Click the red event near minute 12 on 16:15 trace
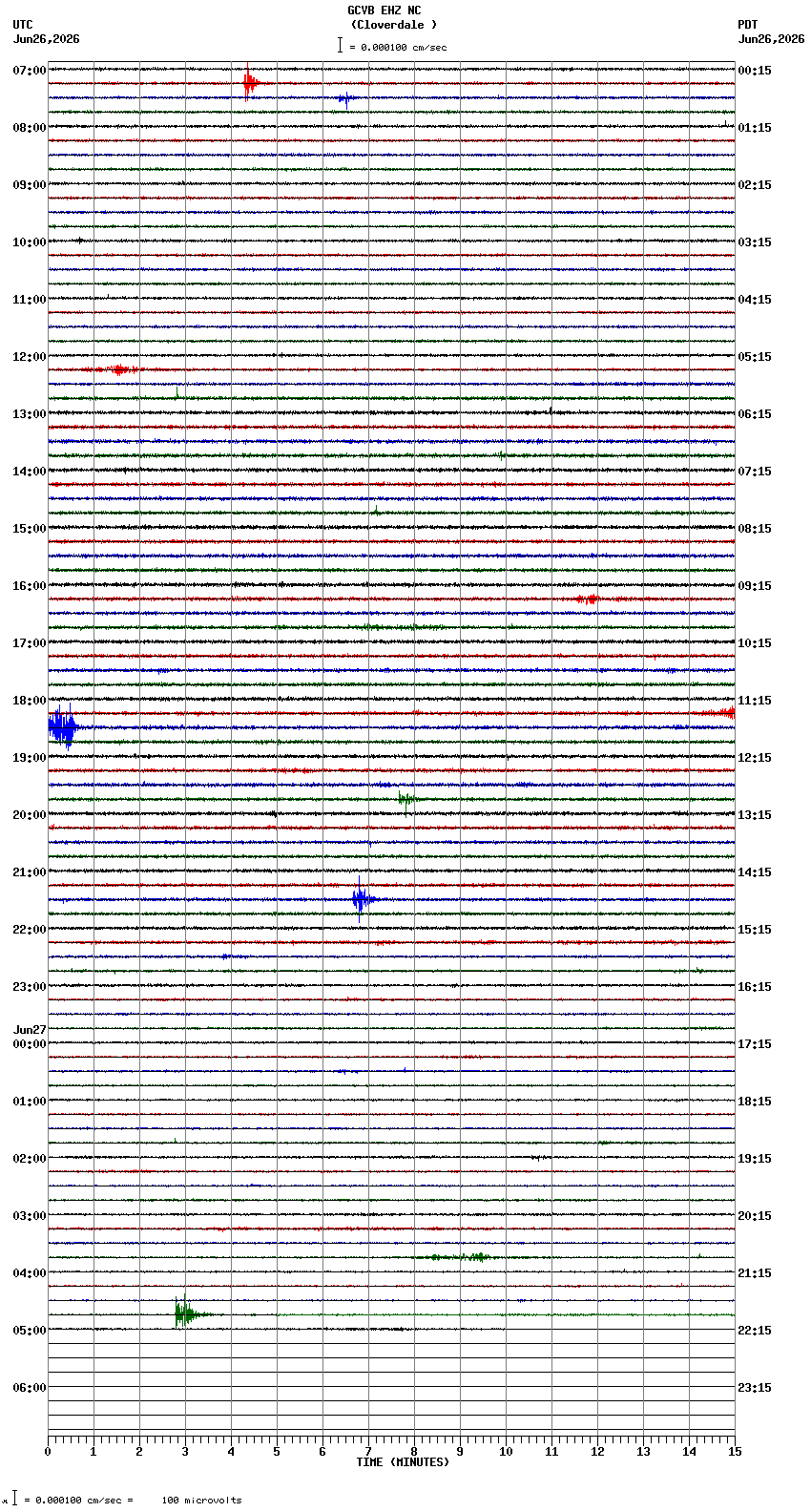The height and width of the screenshot is (1512, 811). (588, 598)
